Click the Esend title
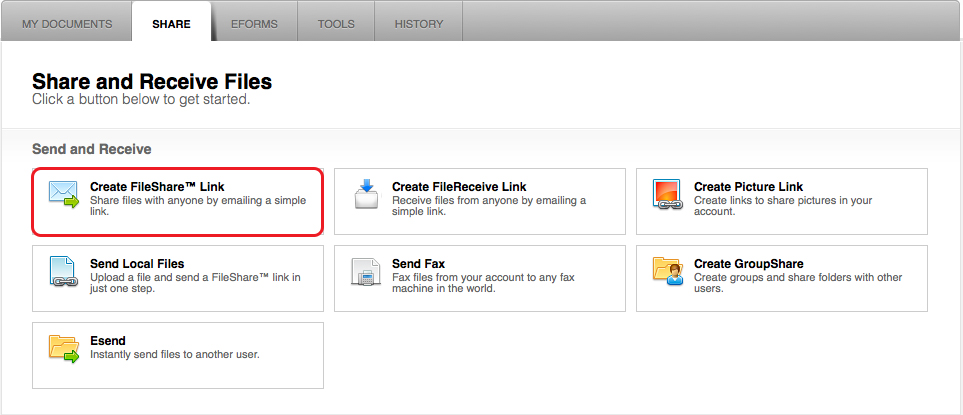 click(x=108, y=341)
